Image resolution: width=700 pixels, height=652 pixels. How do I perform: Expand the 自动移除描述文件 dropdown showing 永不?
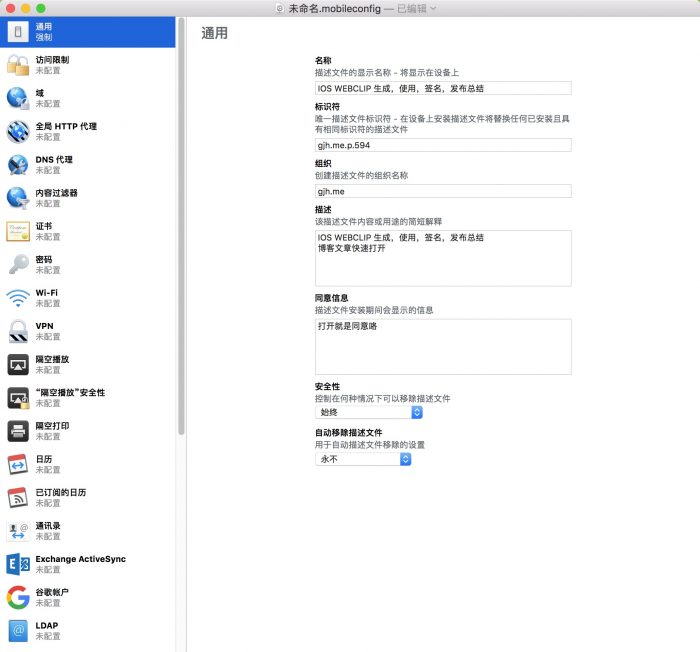pos(364,459)
